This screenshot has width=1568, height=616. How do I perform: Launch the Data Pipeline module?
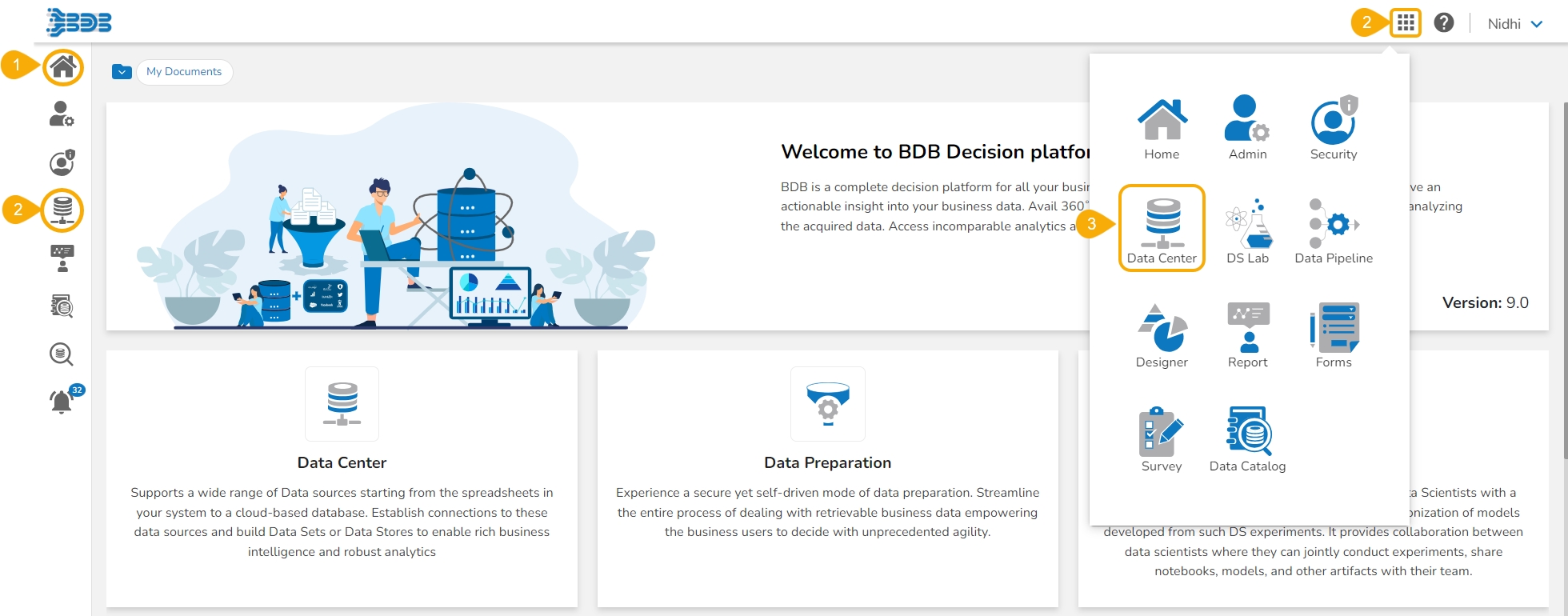point(1334,231)
